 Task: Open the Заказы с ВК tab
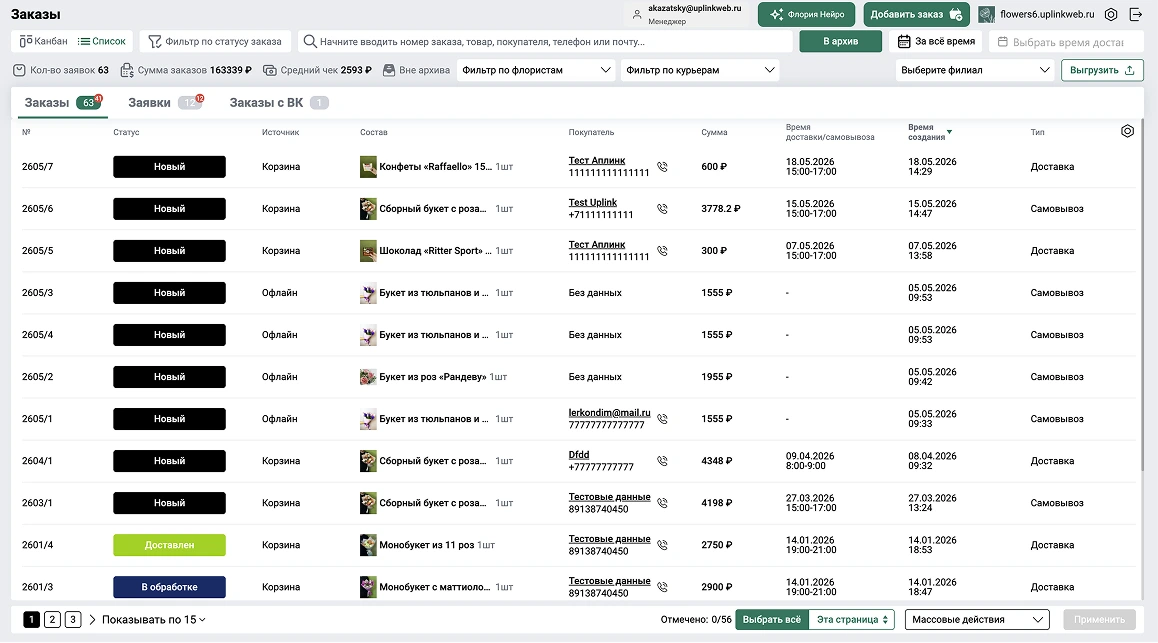coord(278,103)
